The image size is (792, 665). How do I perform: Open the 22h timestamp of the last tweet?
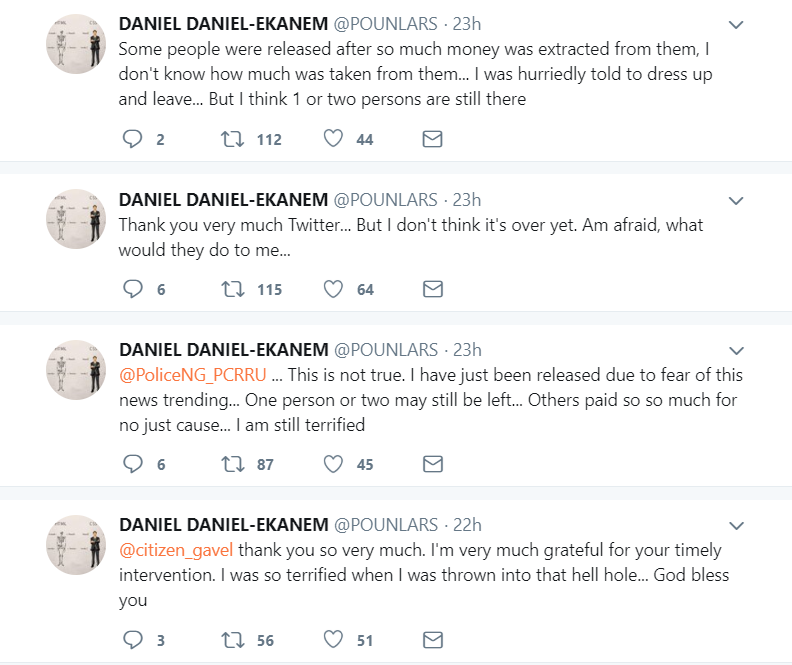click(x=467, y=525)
